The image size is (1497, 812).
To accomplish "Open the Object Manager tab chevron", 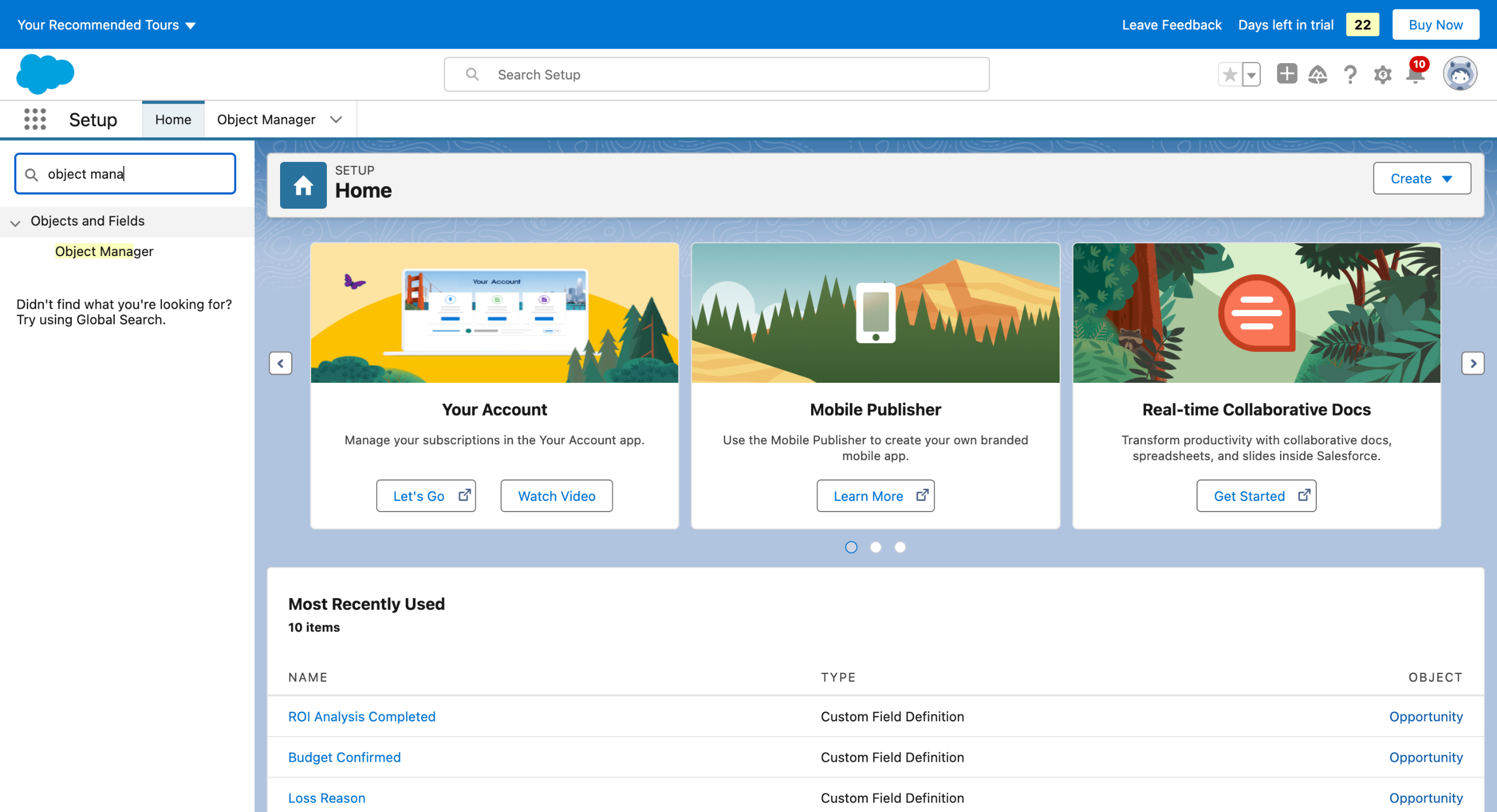I will point(336,119).
